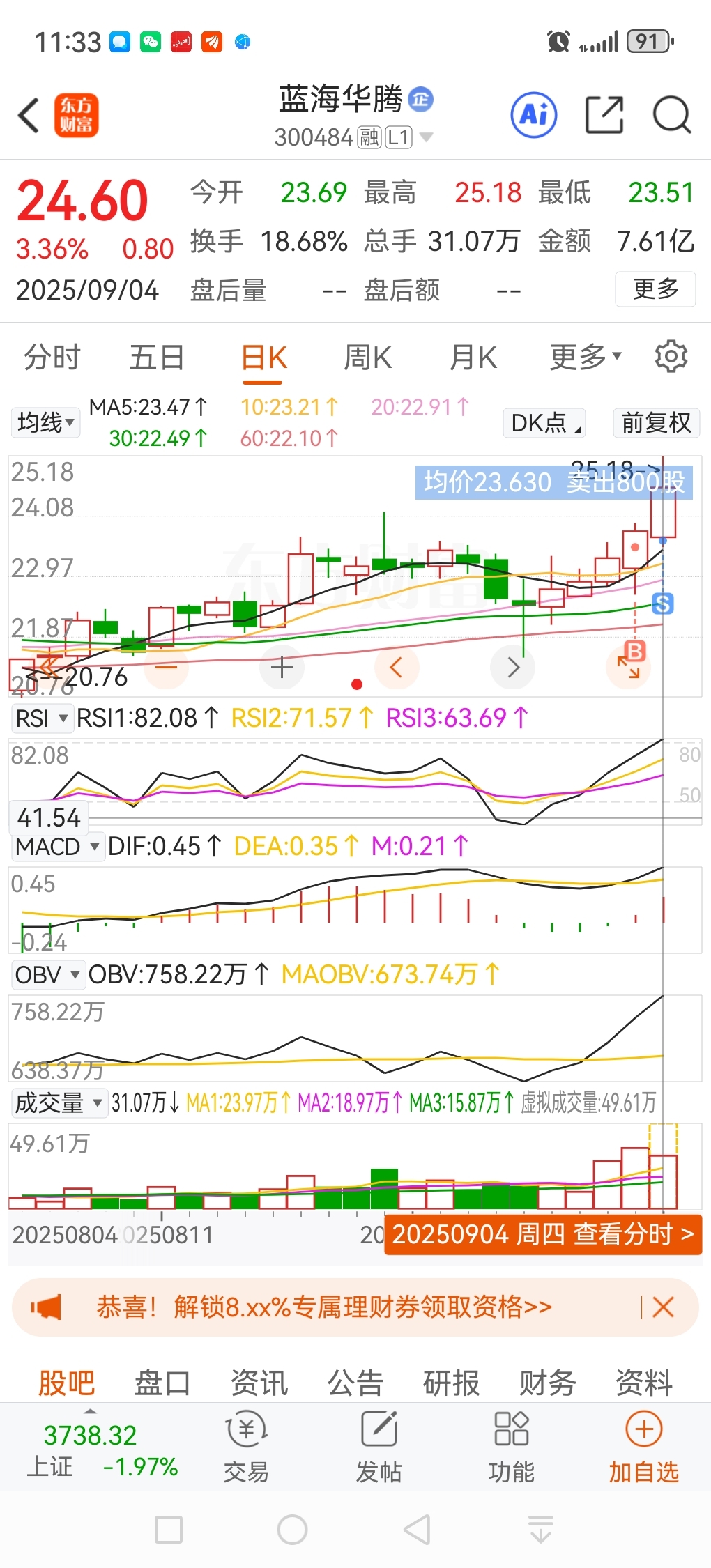Tap the 融 margin badge
711x1568 pixels.
pyautogui.click(x=369, y=138)
